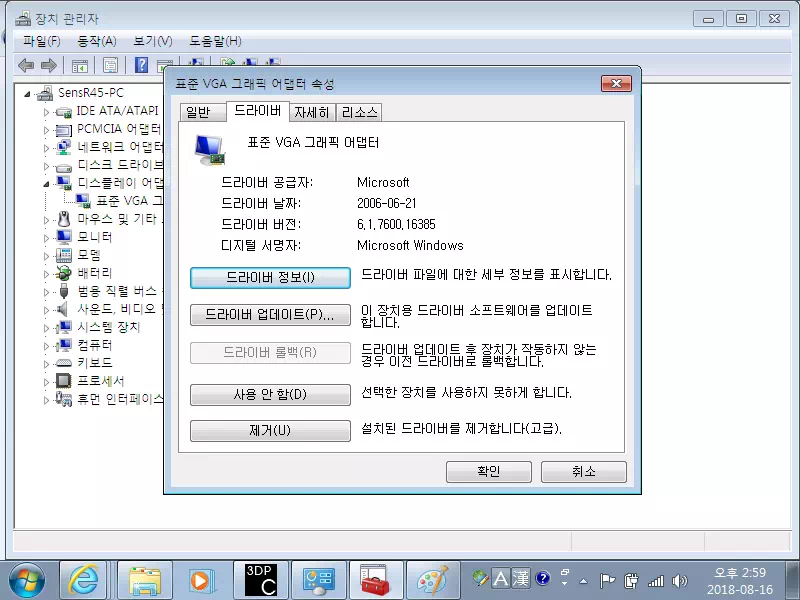Cancel the dialog with 취소
Screen dimensions: 800x600
click(584, 472)
